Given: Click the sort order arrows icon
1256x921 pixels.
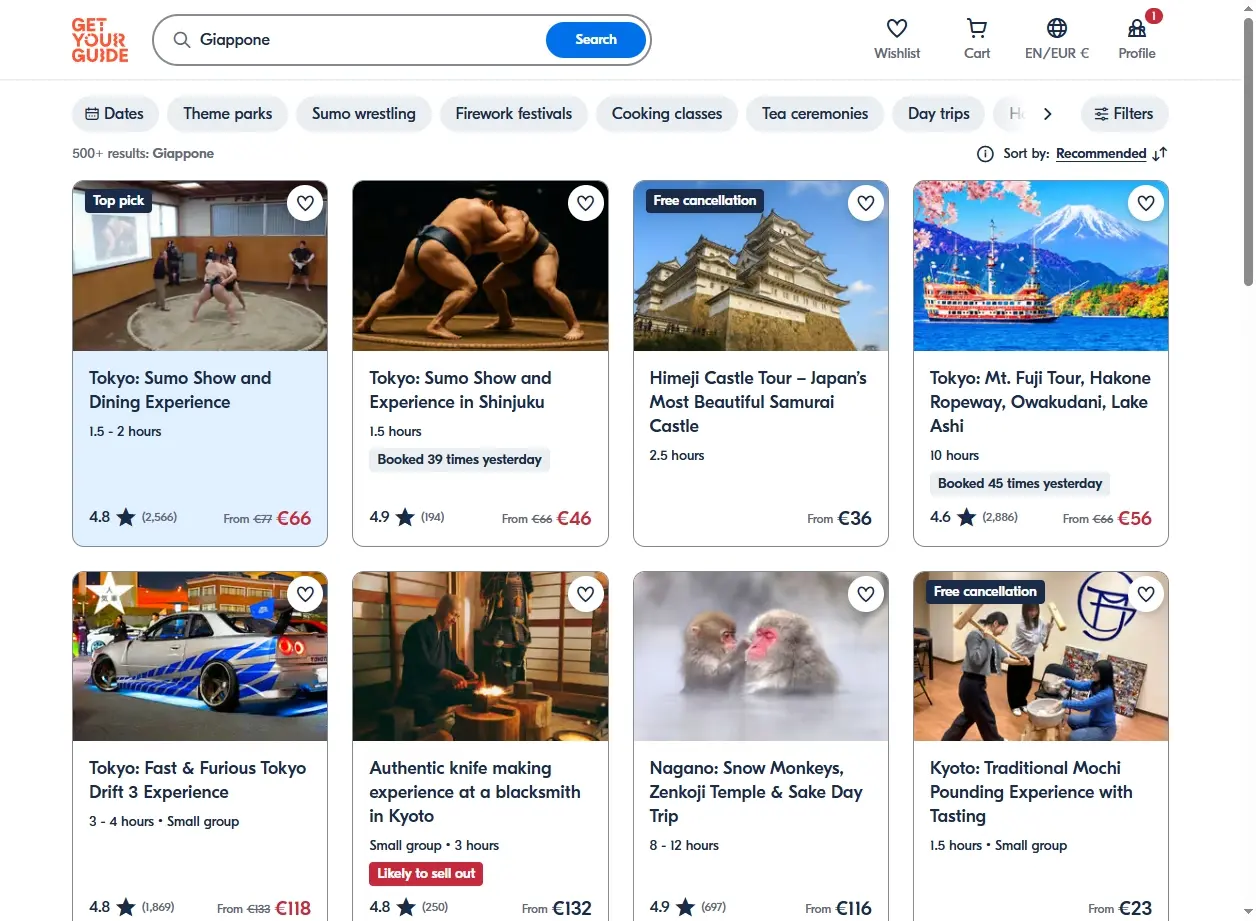Looking at the screenshot, I should click(x=1159, y=154).
